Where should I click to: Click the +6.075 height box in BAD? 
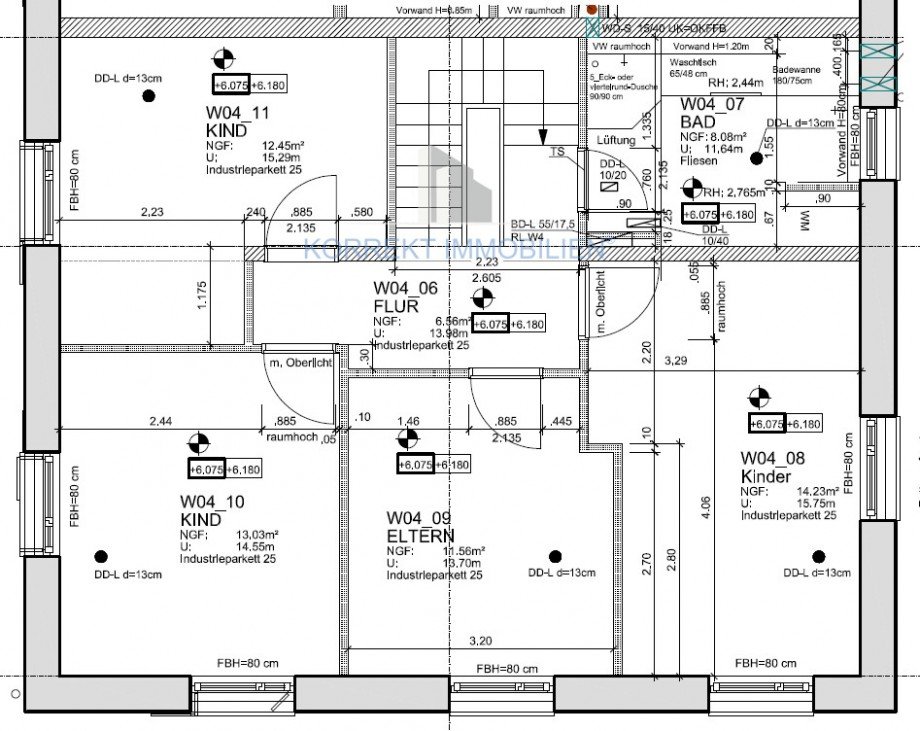coord(701,215)
